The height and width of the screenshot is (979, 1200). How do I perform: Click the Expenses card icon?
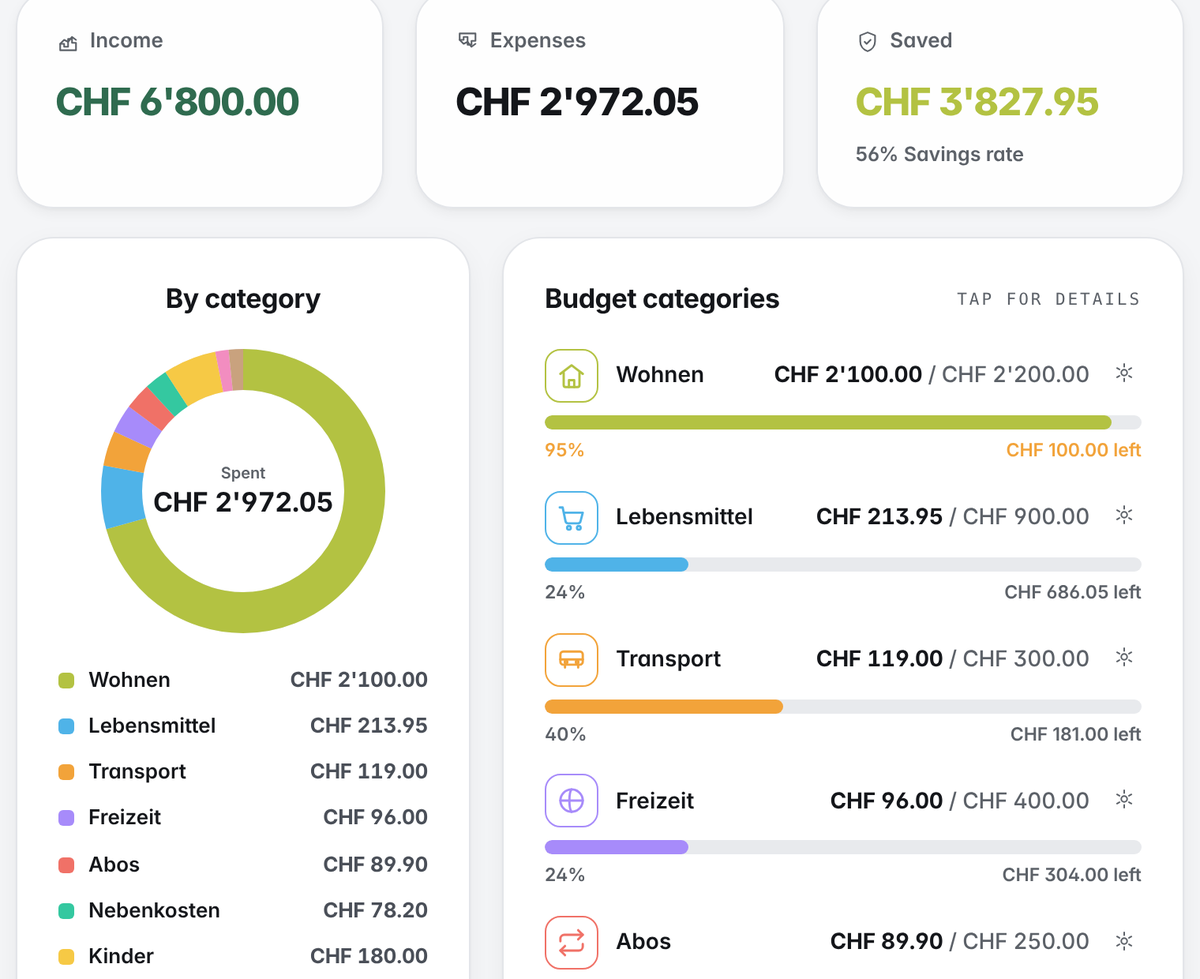(x=467, y=41)
